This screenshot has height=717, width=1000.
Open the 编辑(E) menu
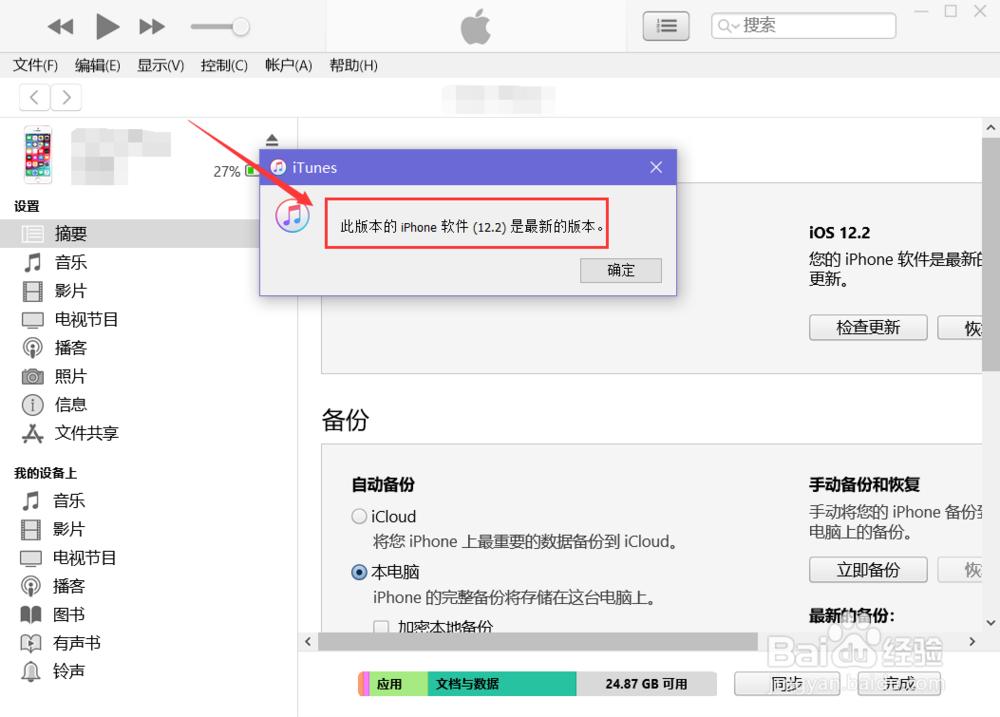coord(98,65)
